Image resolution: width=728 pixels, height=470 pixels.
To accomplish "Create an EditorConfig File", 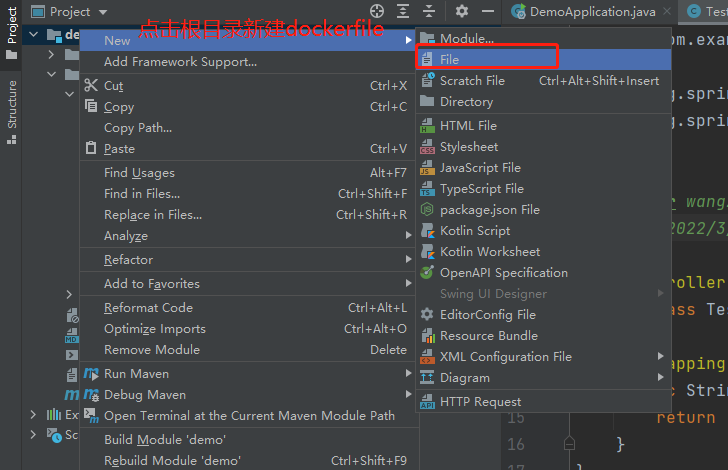I will pyautogui.click(x=543, y=315).
